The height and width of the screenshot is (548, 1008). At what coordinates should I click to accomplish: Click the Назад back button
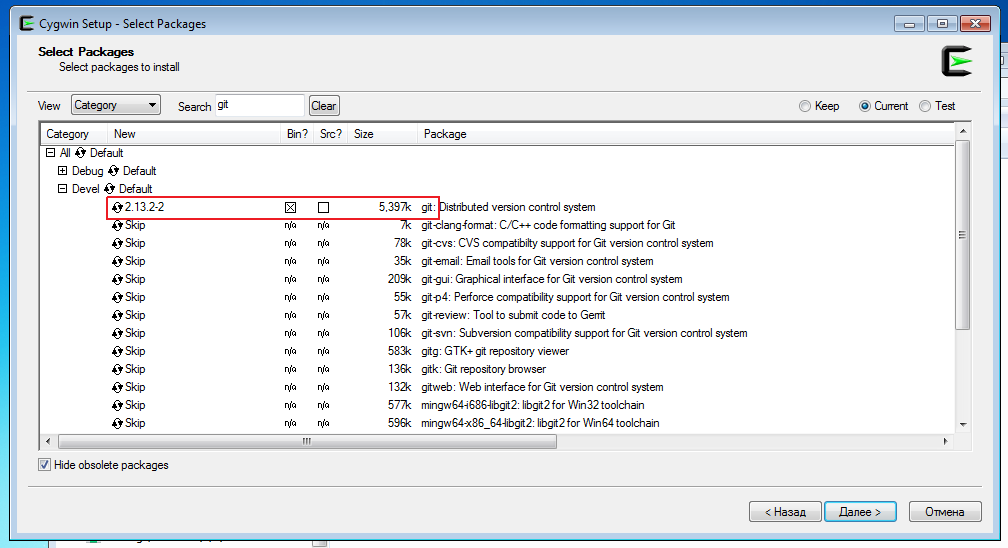pos(785,511)
